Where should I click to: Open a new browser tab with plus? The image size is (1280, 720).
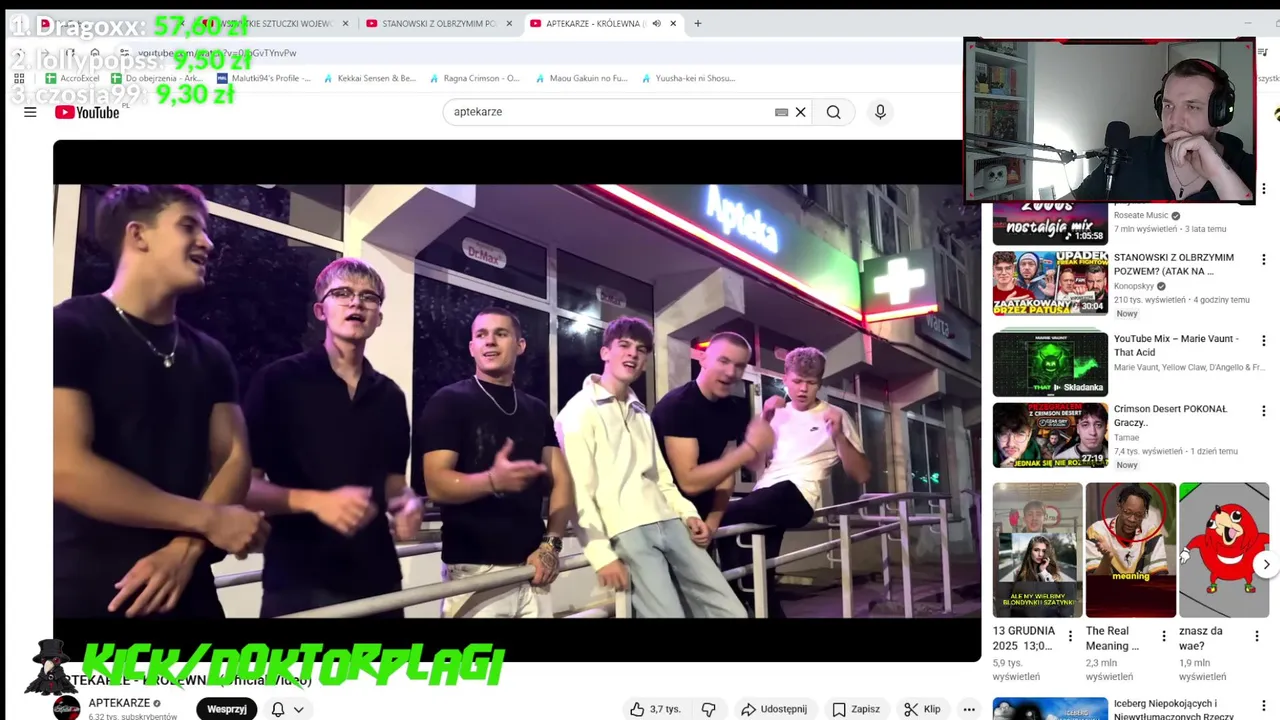pos(697,23)
